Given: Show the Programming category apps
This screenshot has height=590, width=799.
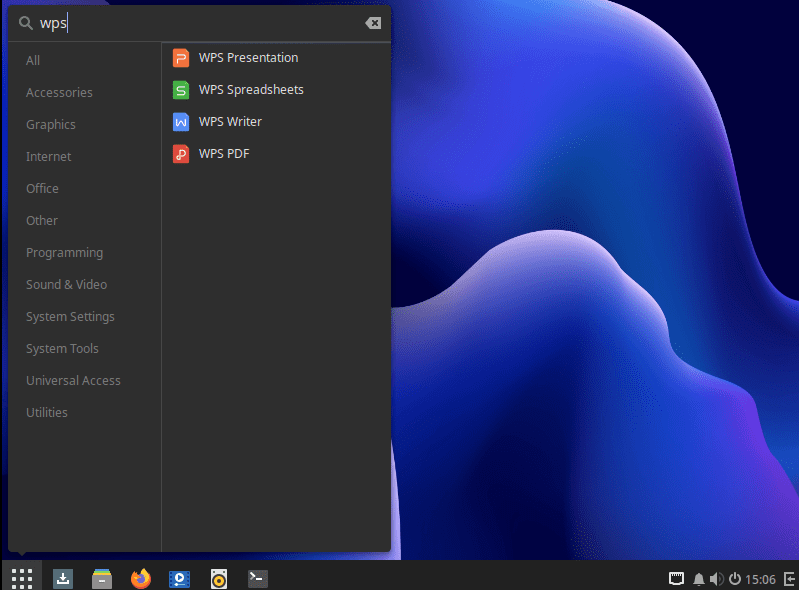Looking at the screenshot, I should [64, 253].
